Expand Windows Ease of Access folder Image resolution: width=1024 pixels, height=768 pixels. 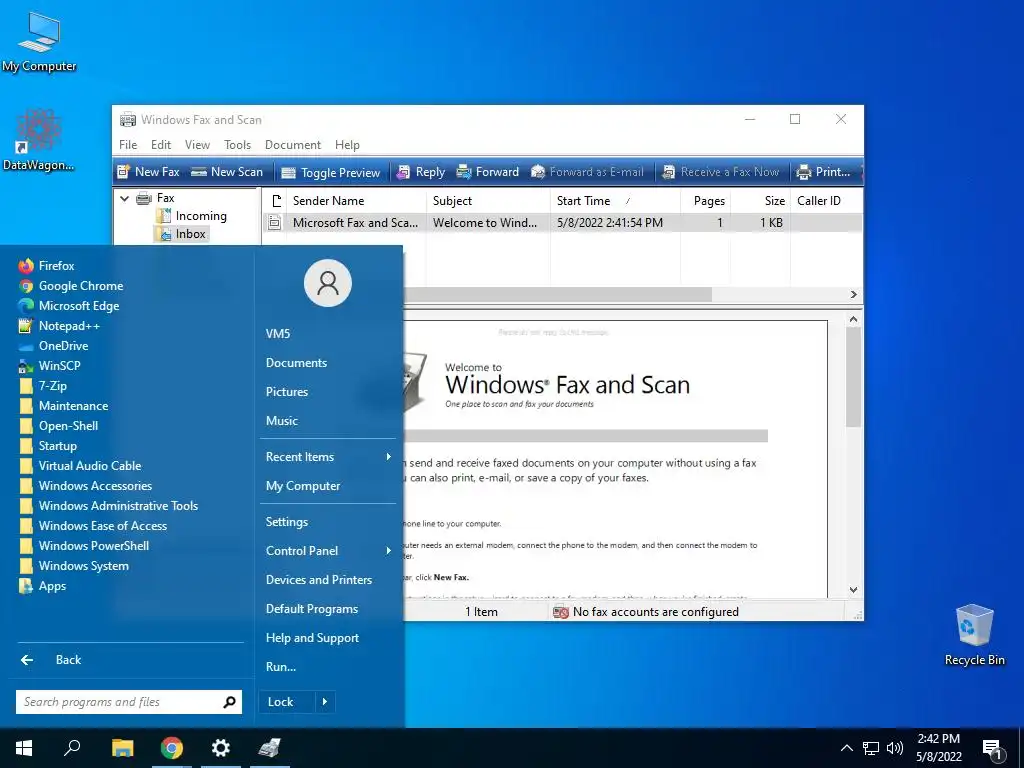(x=93, y=526)
